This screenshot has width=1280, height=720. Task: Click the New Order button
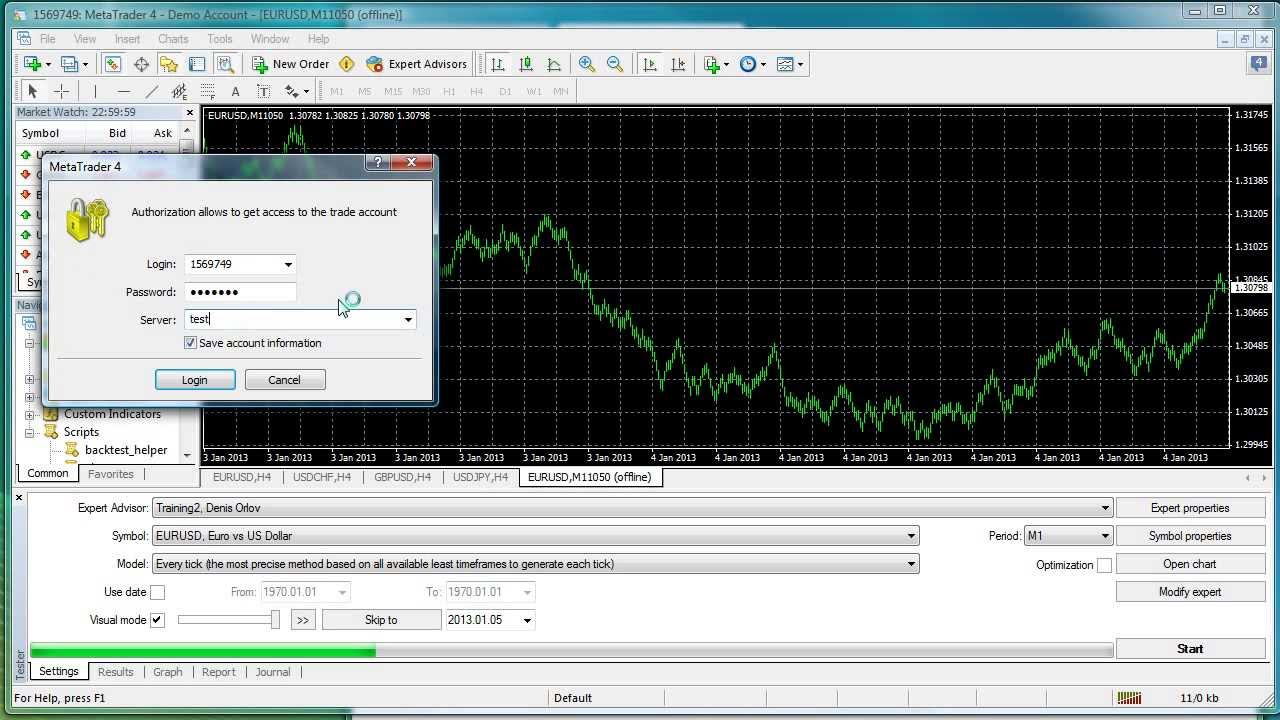pos(291,64)
